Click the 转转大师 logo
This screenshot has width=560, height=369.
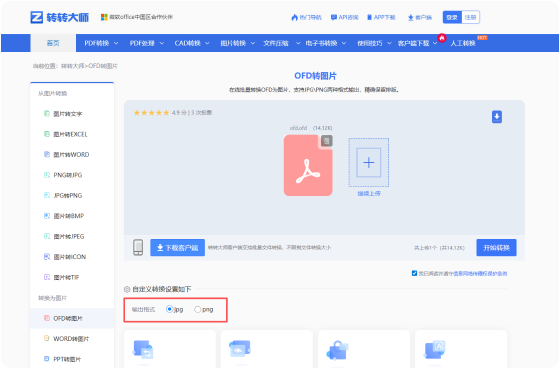click(x=60, y=17)
